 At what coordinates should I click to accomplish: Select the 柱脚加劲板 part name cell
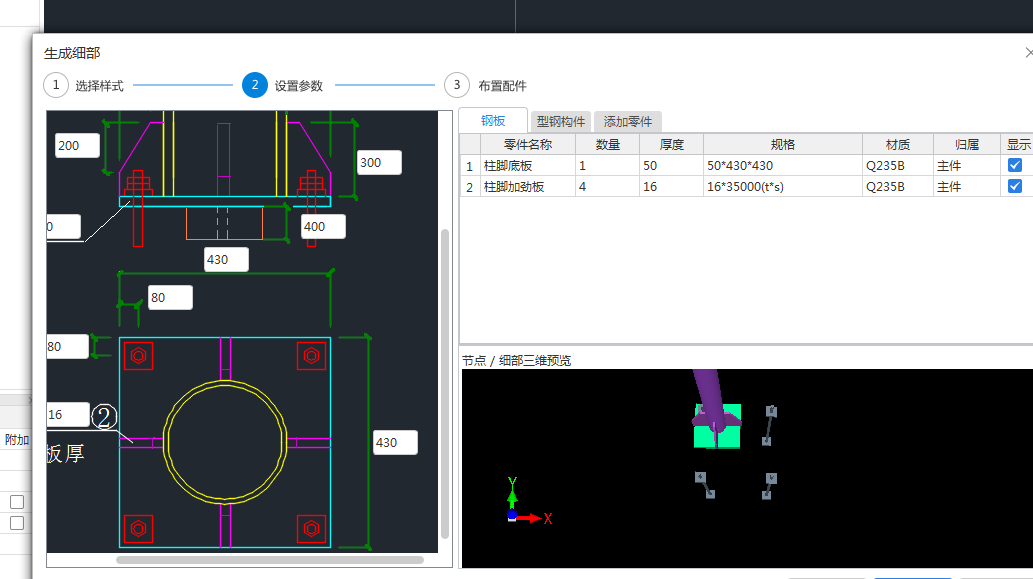coord(528,186)
